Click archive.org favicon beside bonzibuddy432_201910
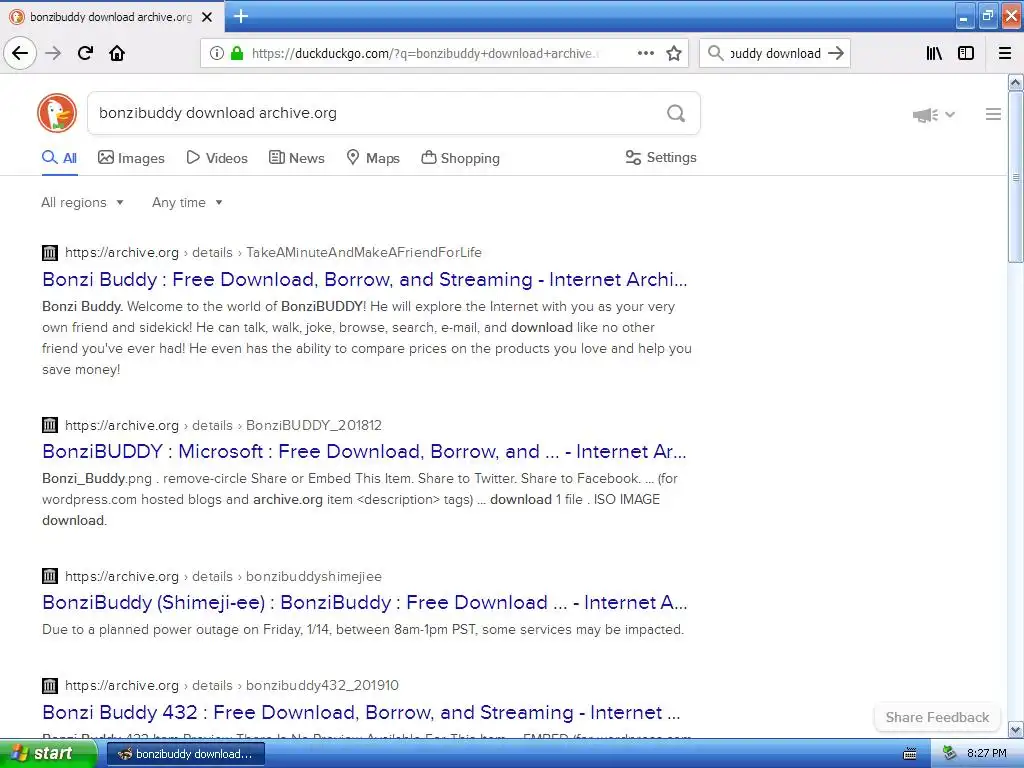The width and height of the screenshot is (1024, 768). pos(50,685)
